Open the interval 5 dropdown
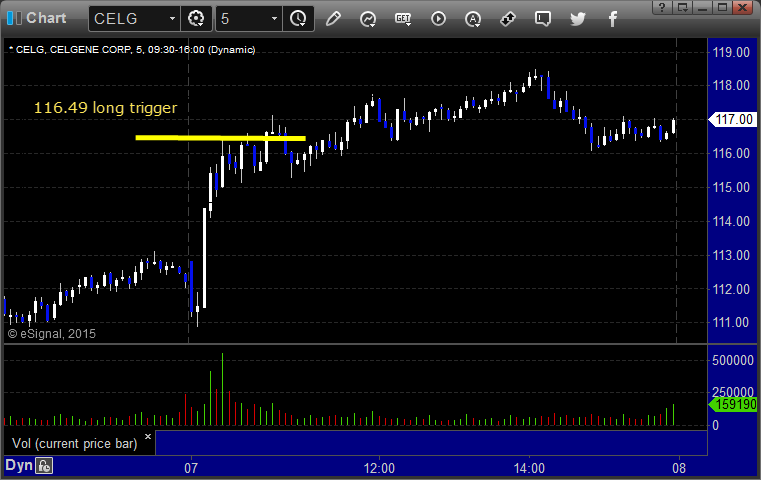This screenshot has width=761, height=480. (274, 19)
